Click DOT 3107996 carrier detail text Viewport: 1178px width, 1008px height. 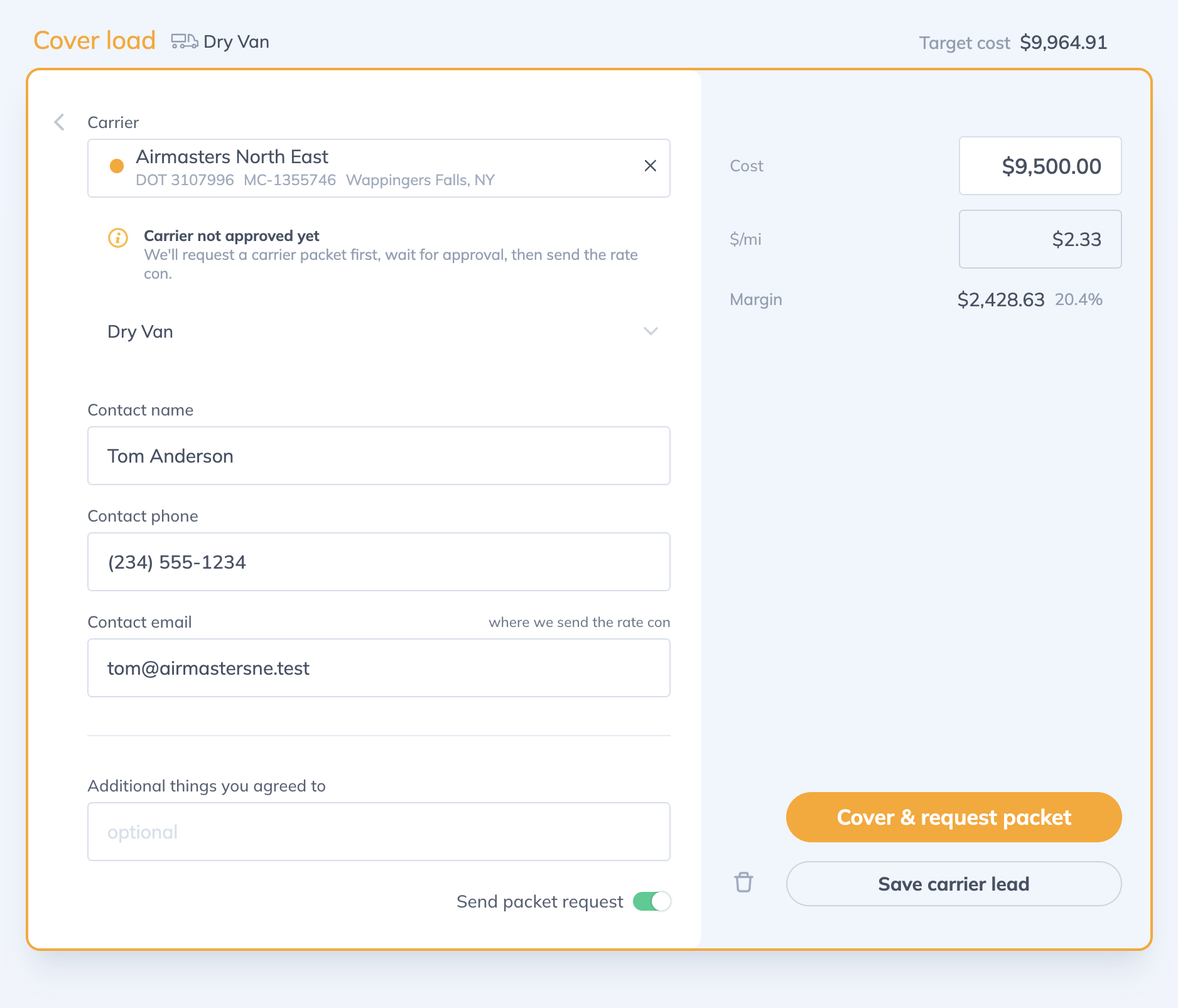(x=185, y=180)
